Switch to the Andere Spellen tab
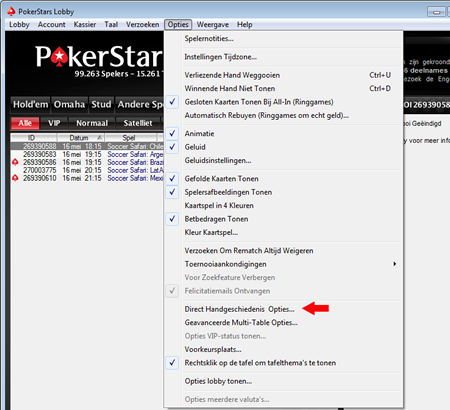450x410 pixels. (140, 104)
